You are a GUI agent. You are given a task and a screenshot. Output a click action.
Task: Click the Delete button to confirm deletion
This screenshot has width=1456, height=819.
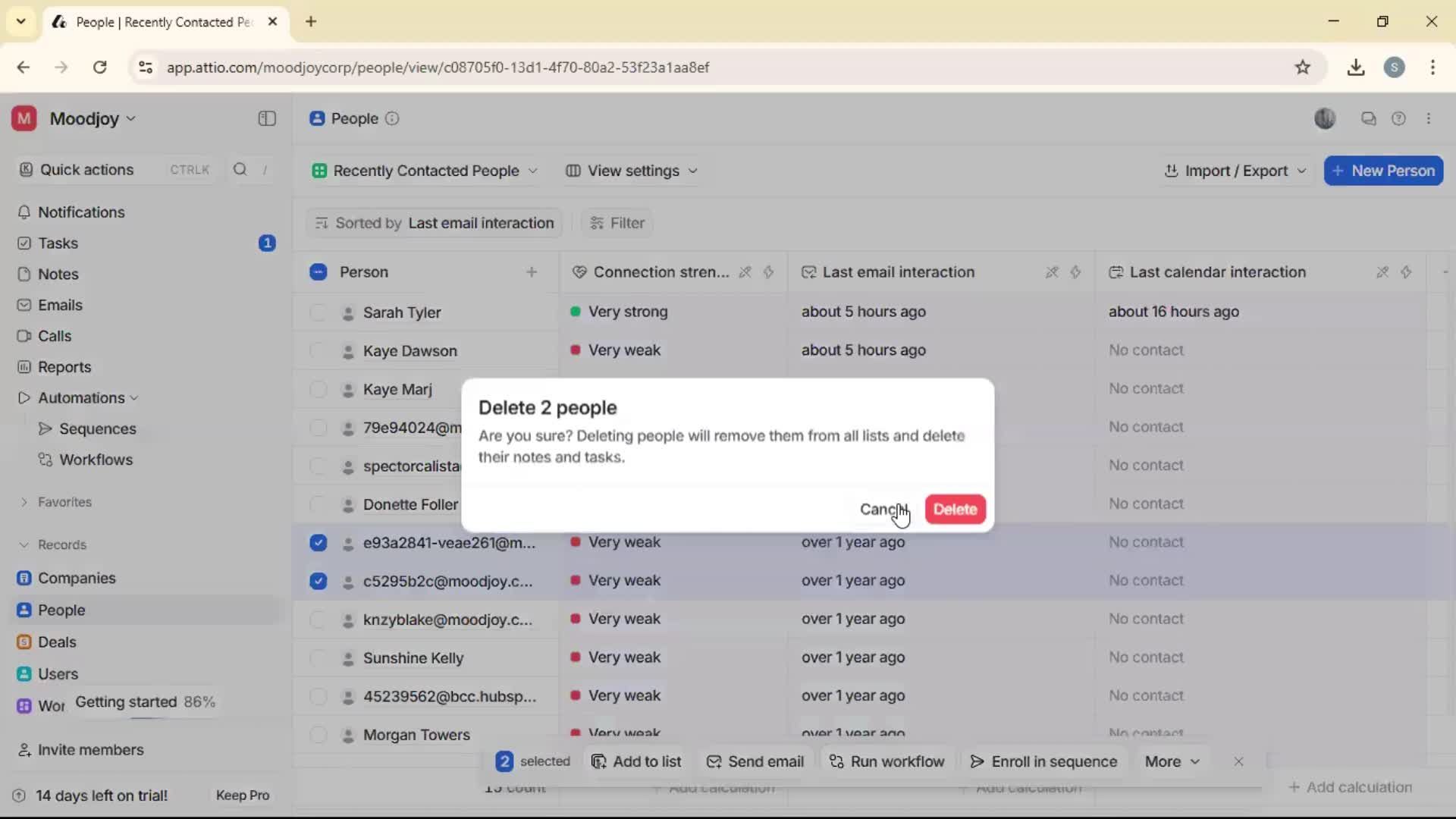(x=955, y=509)
